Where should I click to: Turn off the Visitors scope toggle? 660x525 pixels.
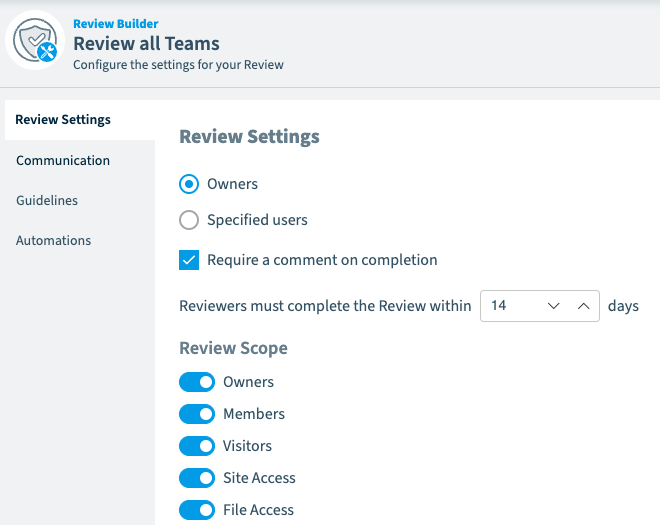(x=197, y=446)
